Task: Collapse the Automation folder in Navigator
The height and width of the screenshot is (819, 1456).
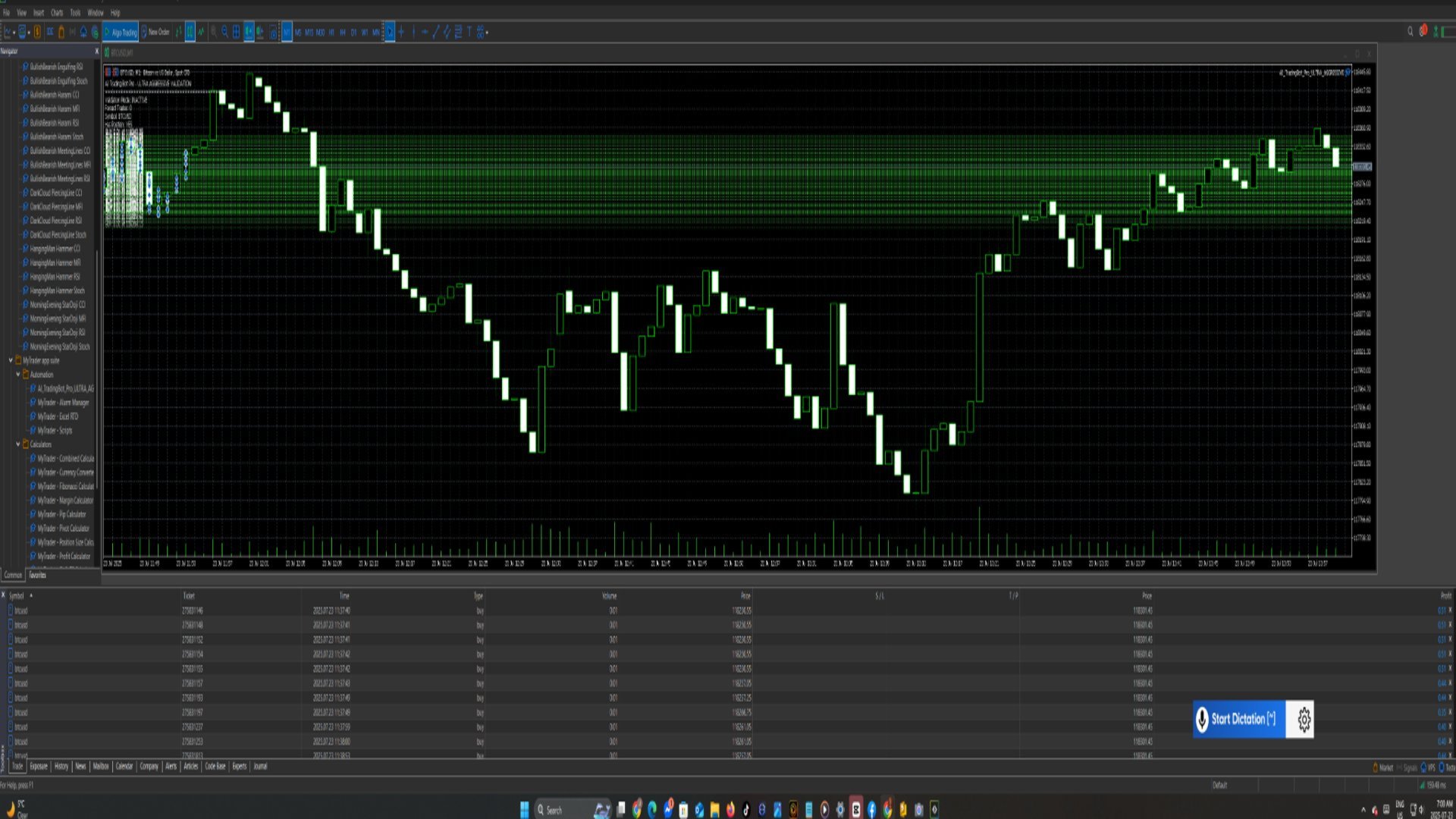Action: (18, 375)
